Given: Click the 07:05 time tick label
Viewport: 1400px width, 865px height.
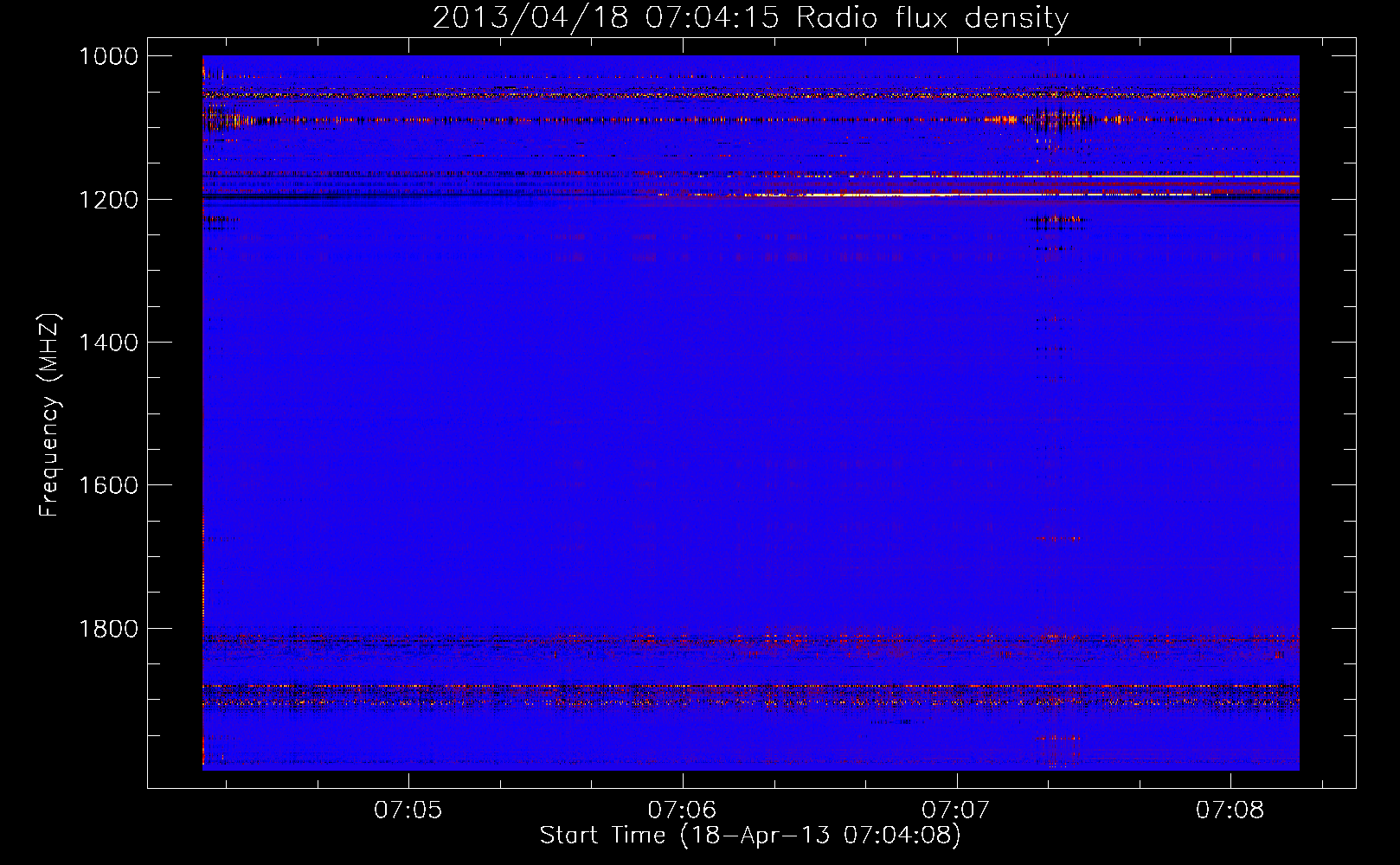Looking at the screenshot, I should pos(408,811).
